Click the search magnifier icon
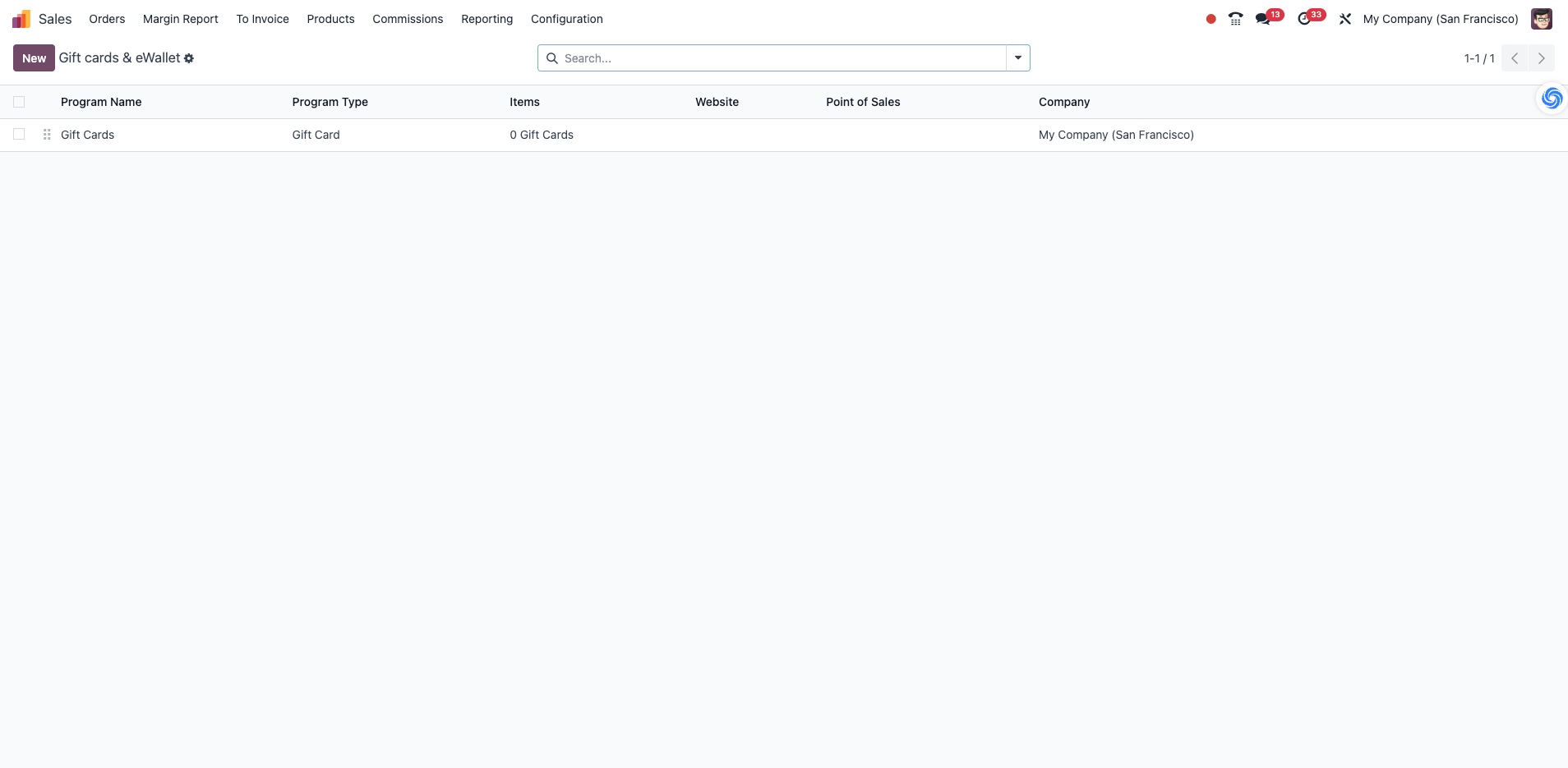Screen dimensions: 1568x768 pyautogui.click(x=552, y=58)
